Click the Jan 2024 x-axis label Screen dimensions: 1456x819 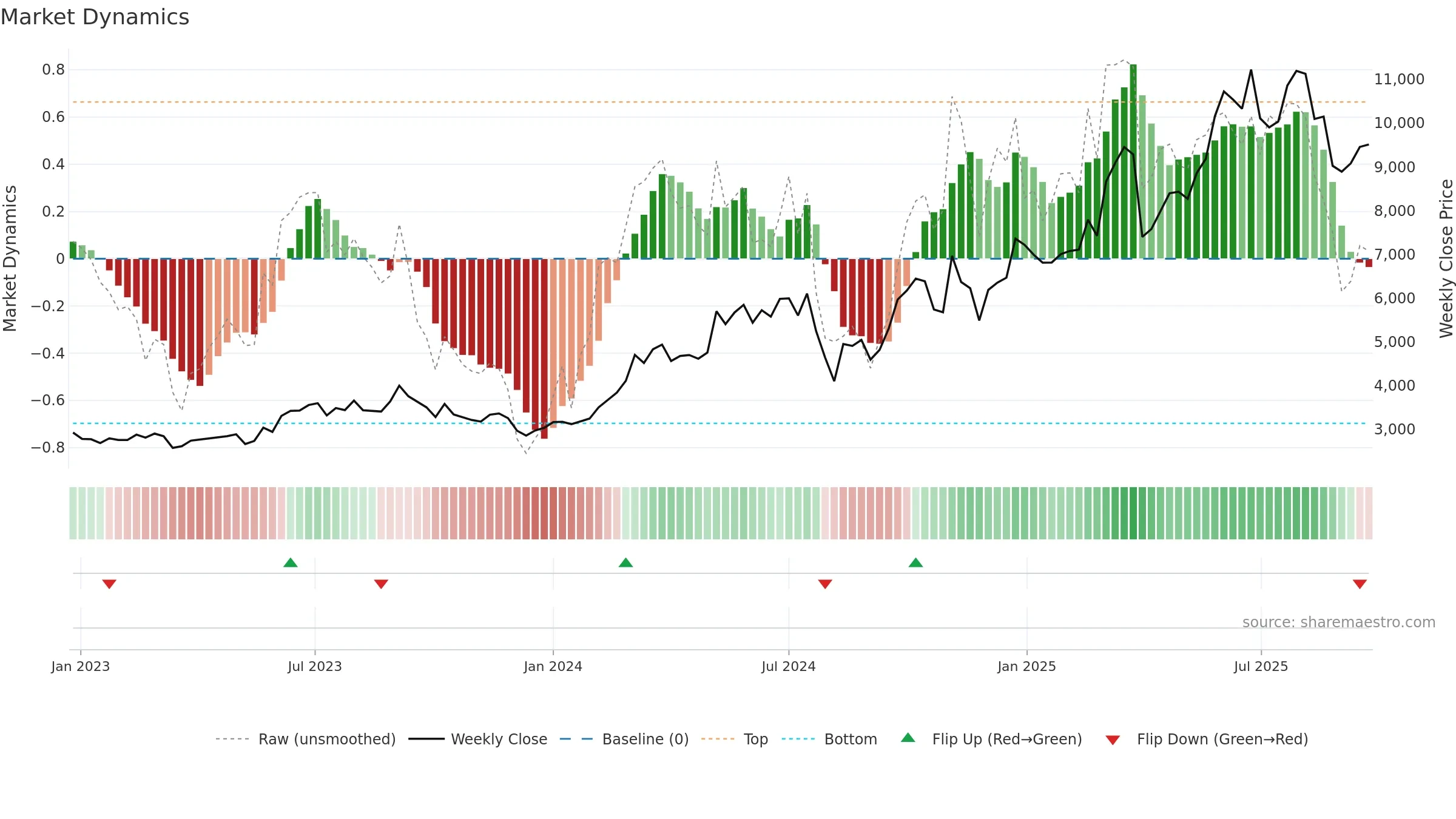tap(553, 666)
